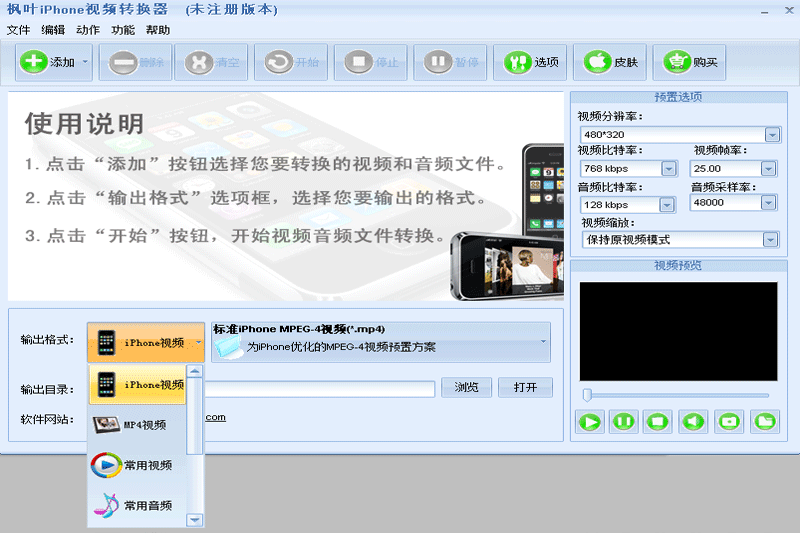
Task: Click the Buy (购买) toolbar button
Action: (x=689, y=62)
